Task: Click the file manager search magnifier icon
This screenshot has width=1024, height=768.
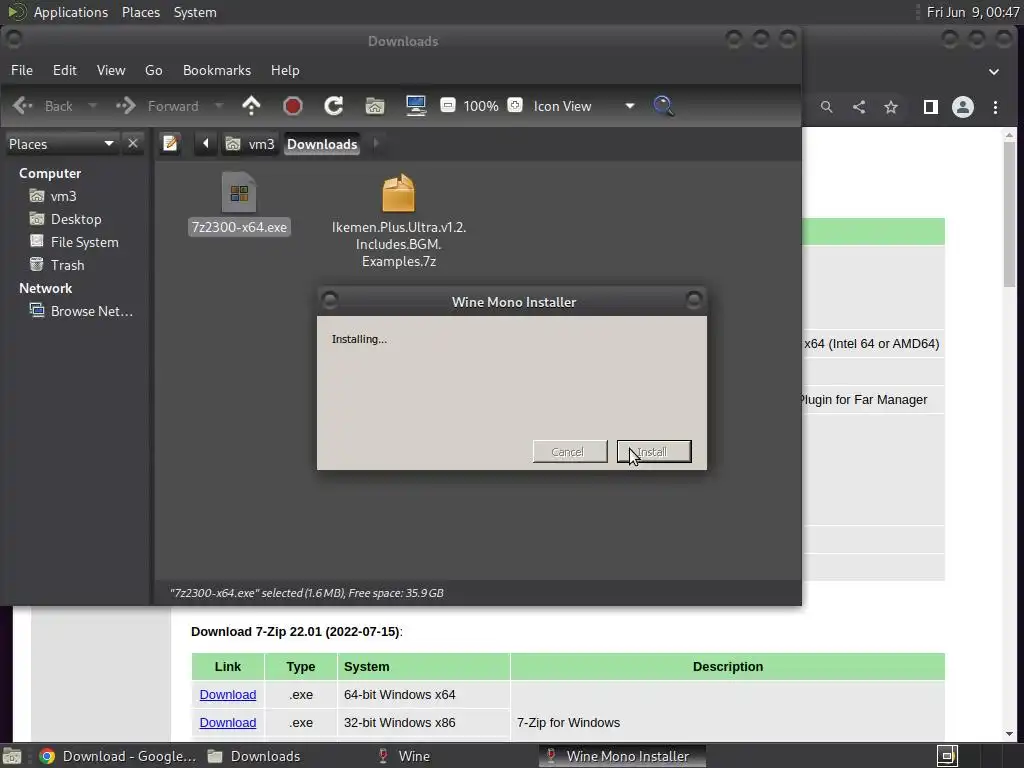Action: pos(664,106)
